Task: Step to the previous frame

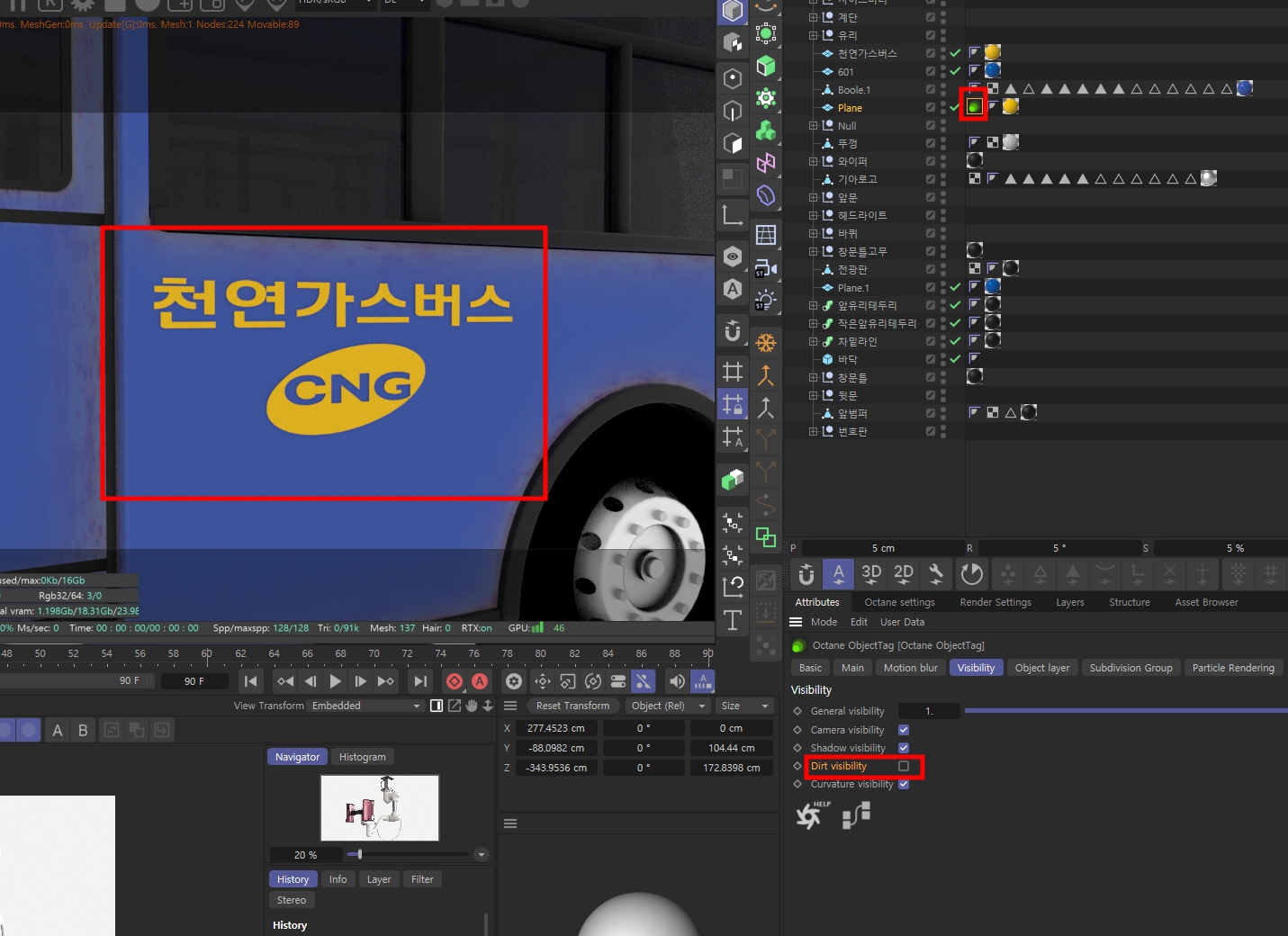Action: click(x=311, y=681)
